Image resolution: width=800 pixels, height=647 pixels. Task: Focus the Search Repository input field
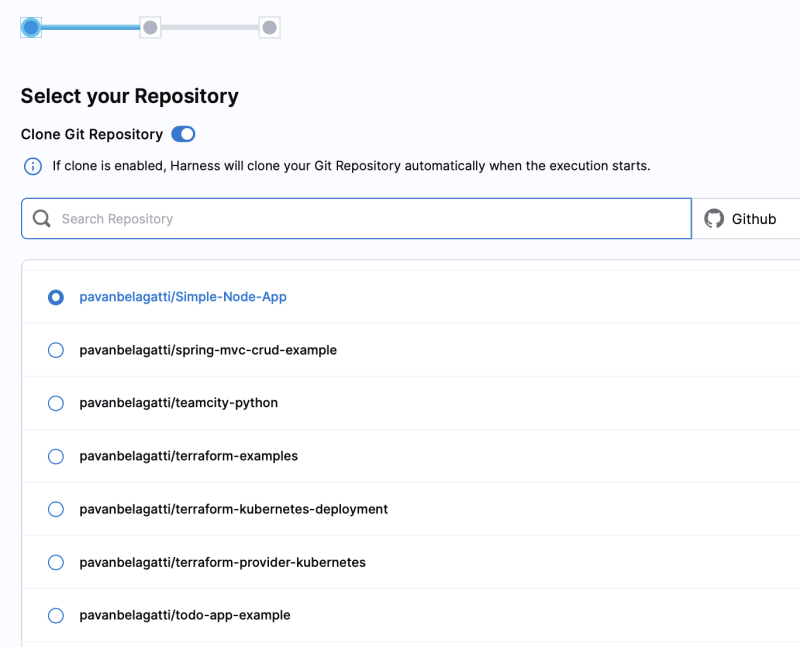tap(356, 218)
